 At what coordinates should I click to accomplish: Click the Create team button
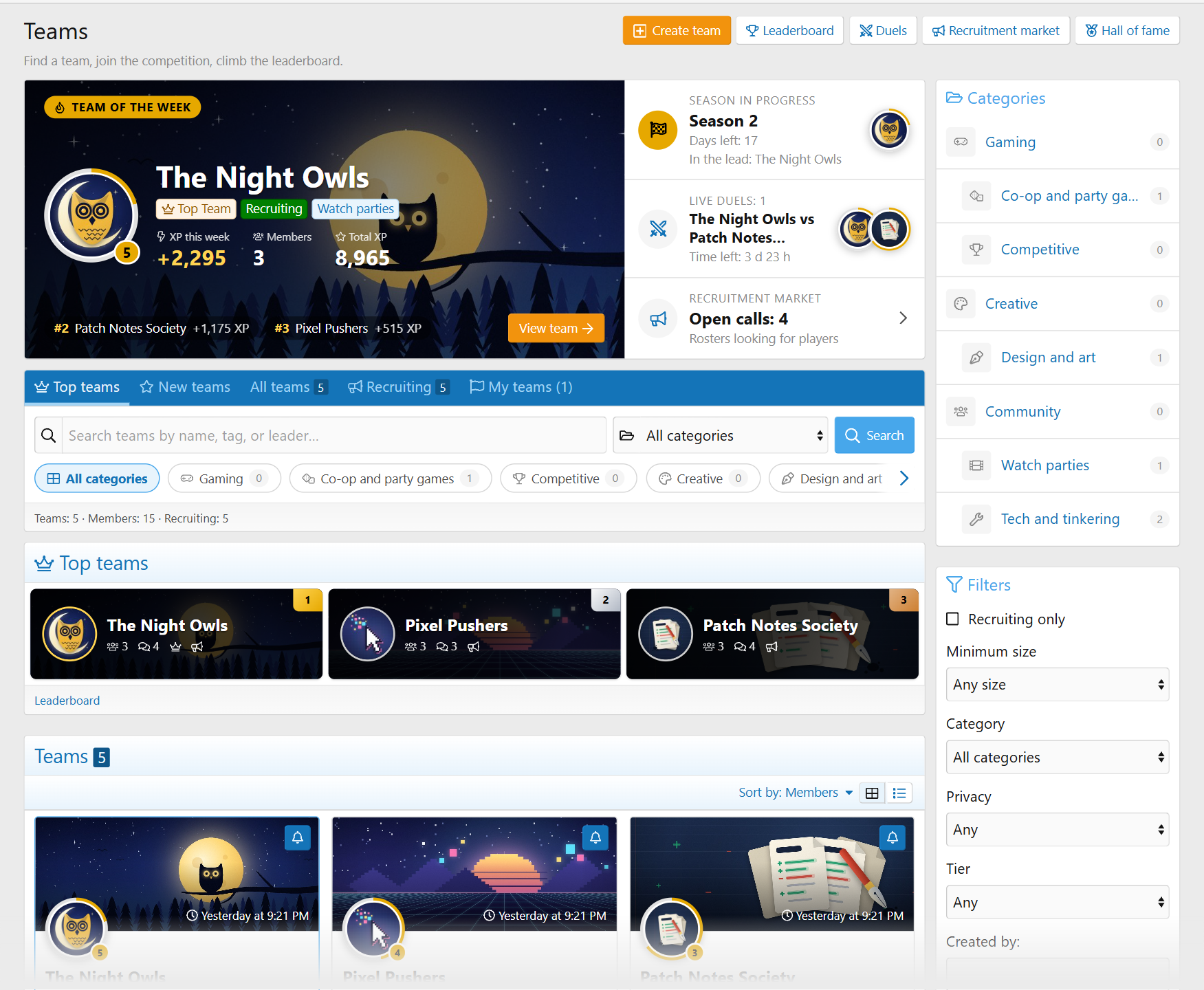(x=677, y=30)
